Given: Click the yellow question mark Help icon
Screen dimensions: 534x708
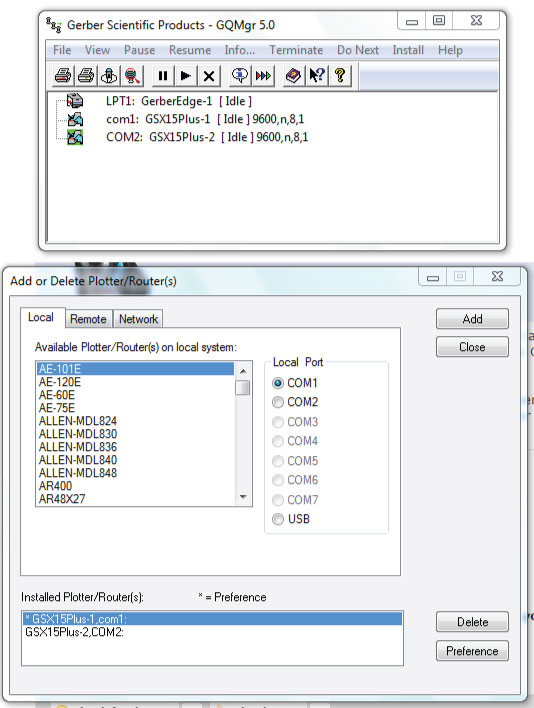Looking at the screenshot, I should (340, 75).
